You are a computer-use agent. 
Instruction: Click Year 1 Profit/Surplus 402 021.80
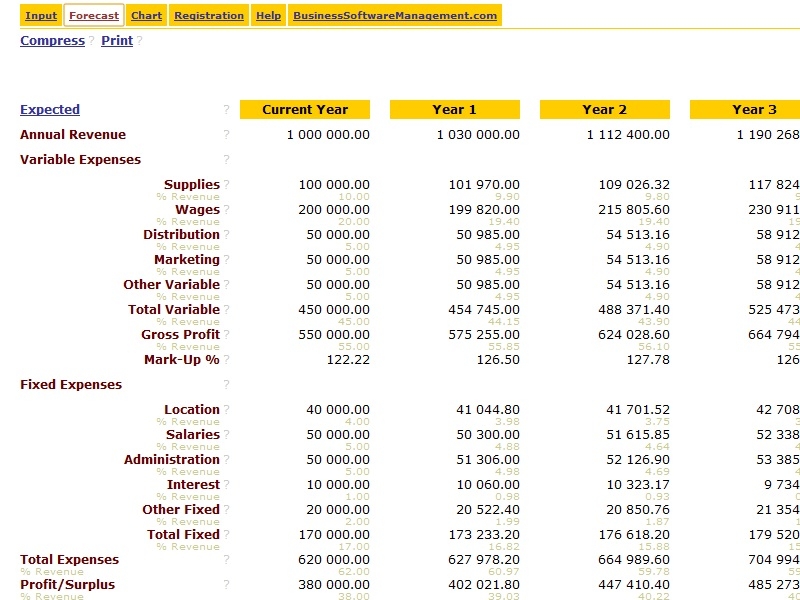[x=484, y=585]
